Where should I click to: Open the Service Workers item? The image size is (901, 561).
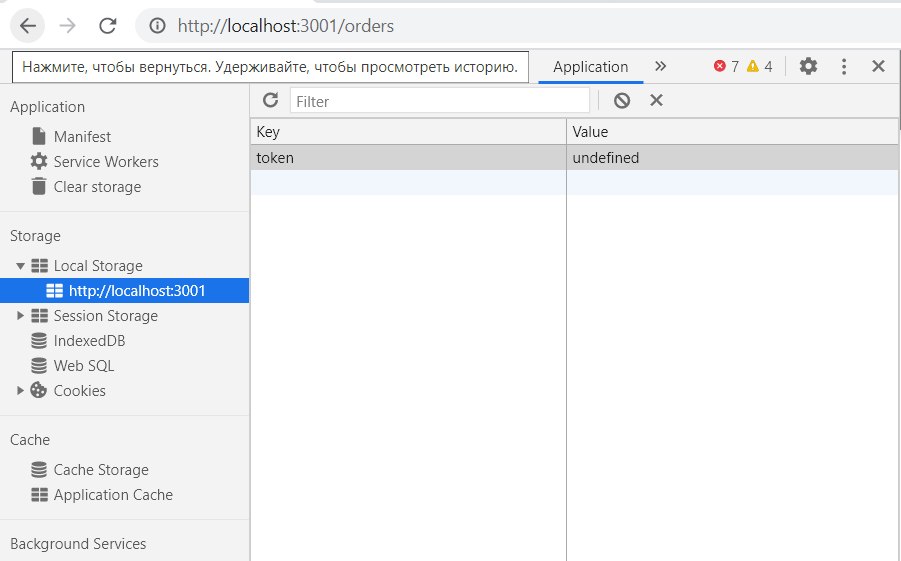tap(106, 162)
